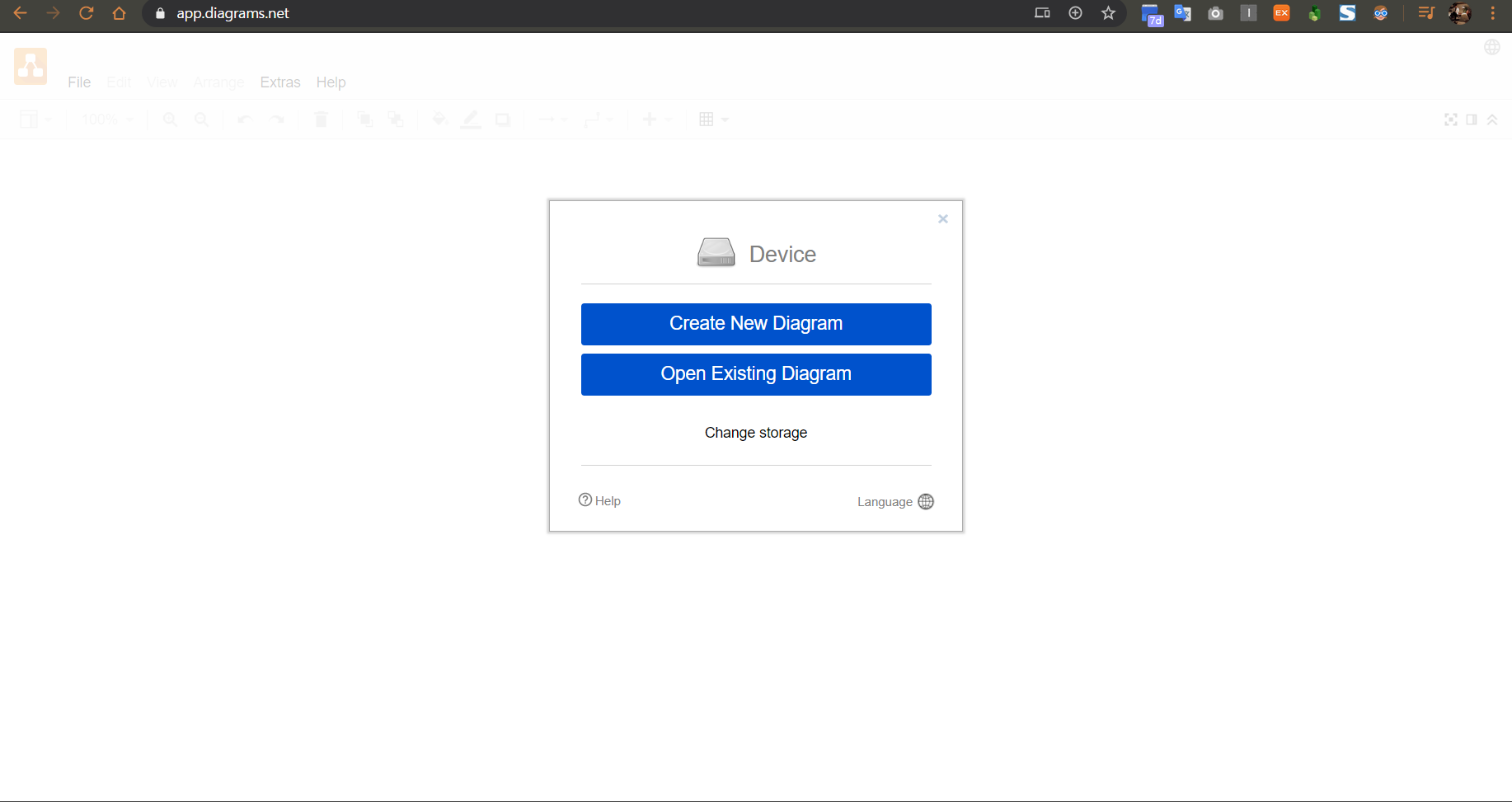Screen dimensions: 1512x802
Task: Click the zoom in magnifier icon
Action: click(x=171, y=120)
